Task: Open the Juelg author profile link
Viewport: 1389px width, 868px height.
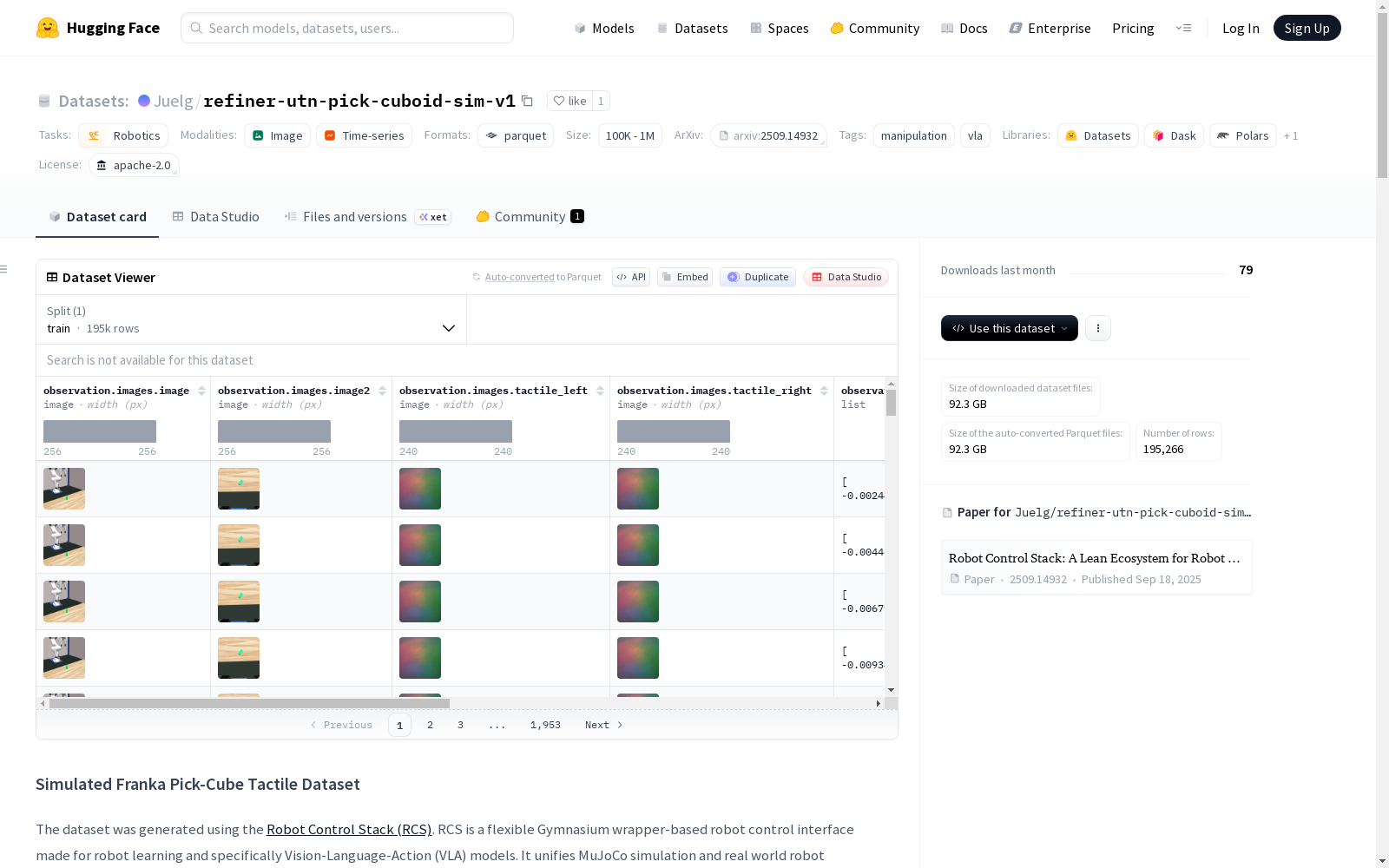Action: [x=174, y=101]
